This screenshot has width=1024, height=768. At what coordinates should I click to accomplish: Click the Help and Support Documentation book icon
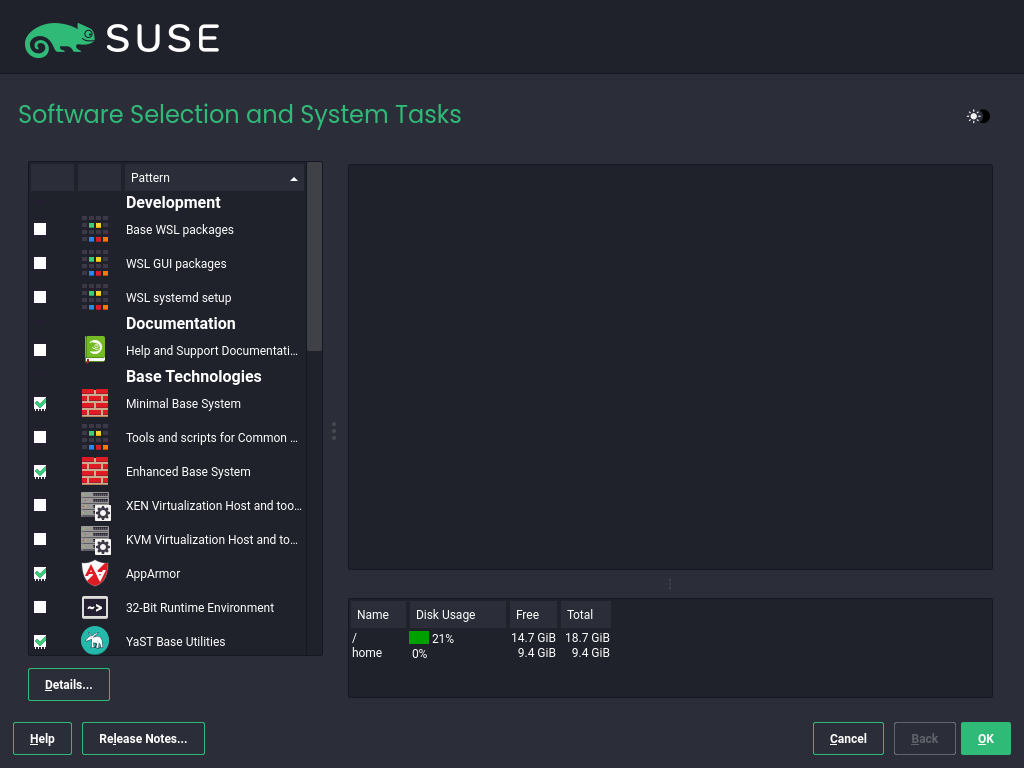coord(95,350)
